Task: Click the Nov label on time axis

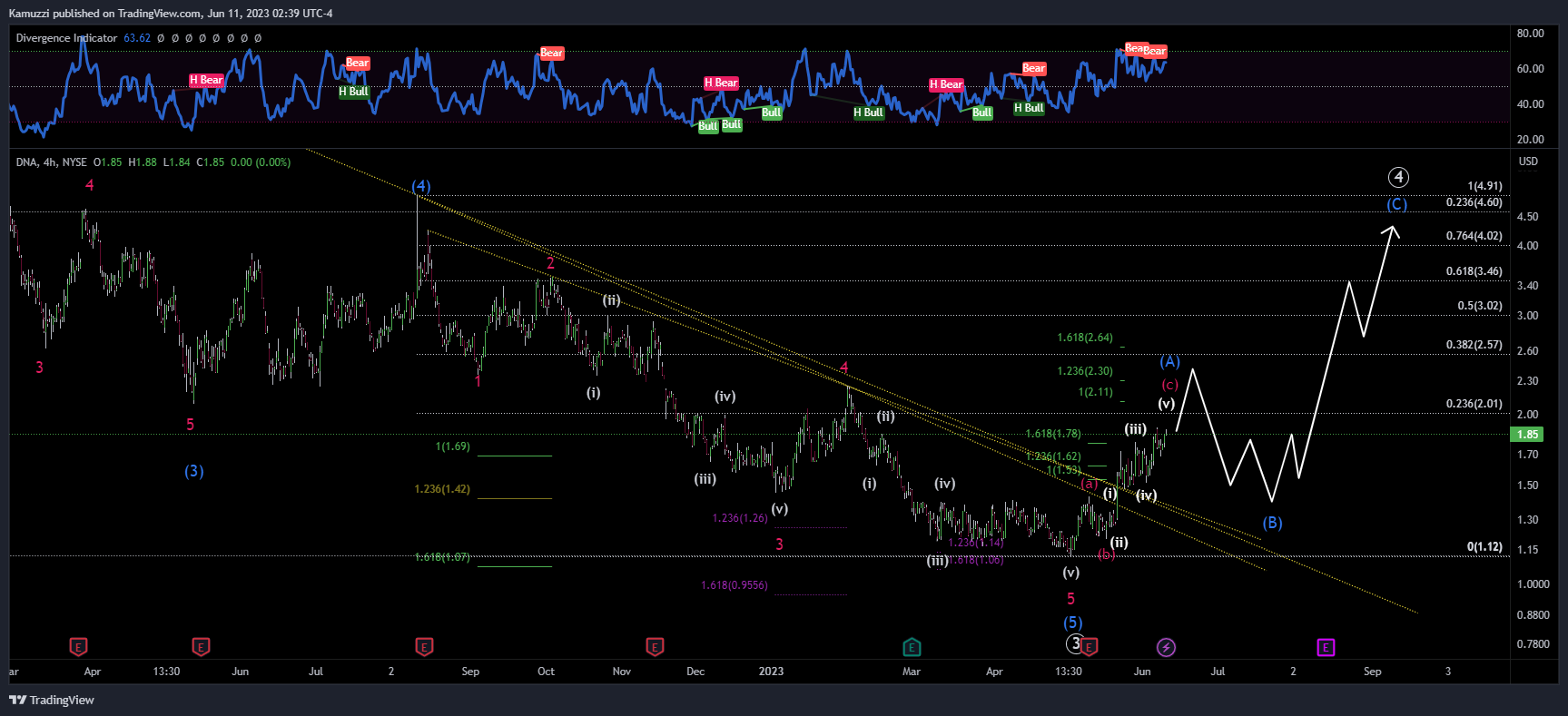Action: click(621, 672)
